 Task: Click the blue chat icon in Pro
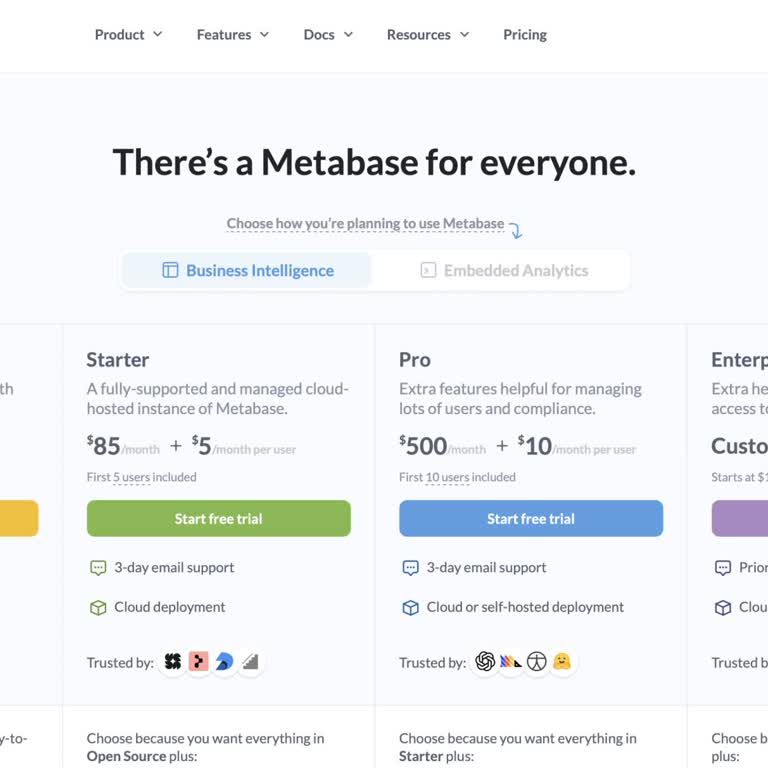click(x=410, y=568)
